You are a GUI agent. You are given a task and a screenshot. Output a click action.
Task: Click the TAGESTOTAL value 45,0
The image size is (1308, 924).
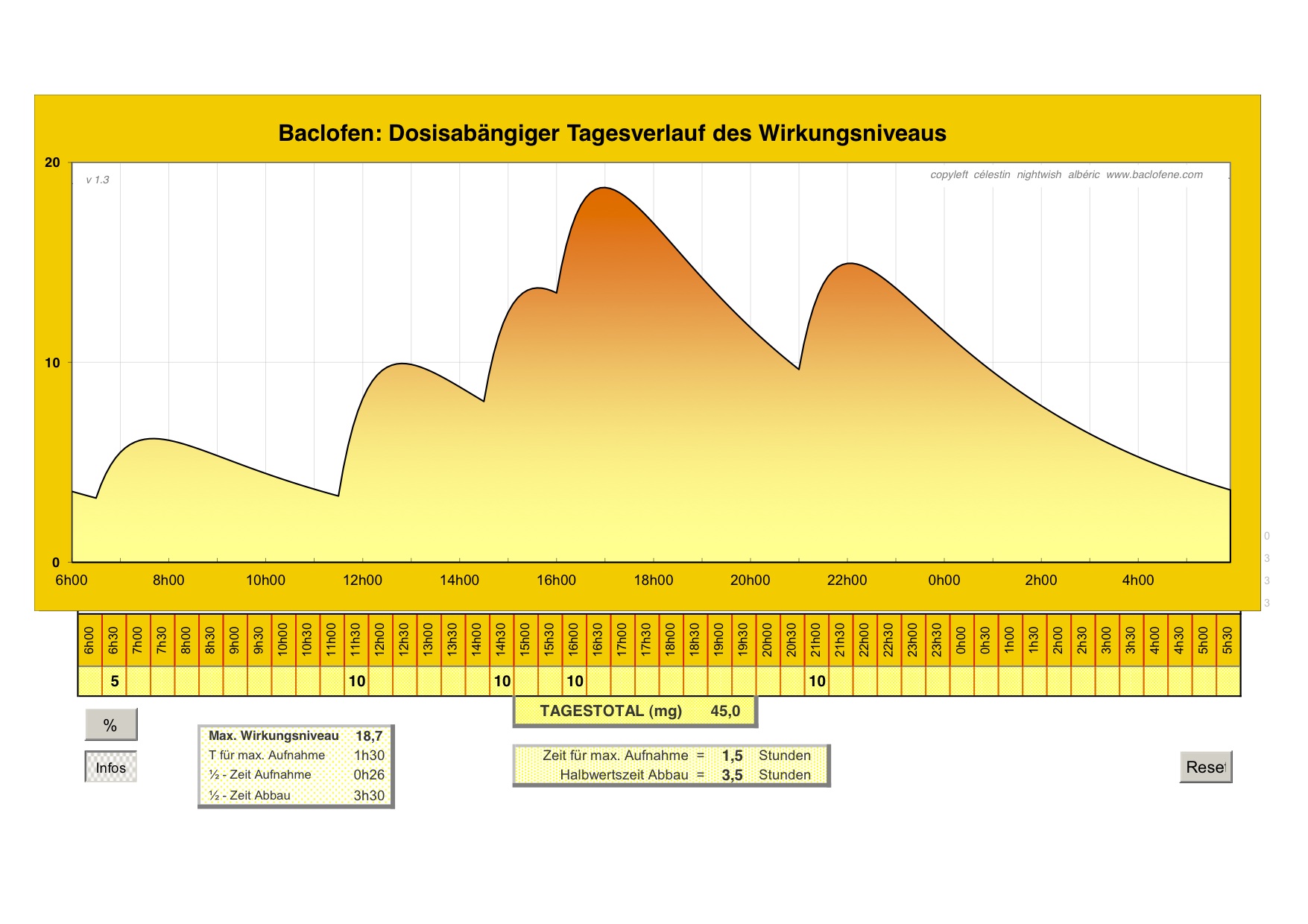(724, 711)
